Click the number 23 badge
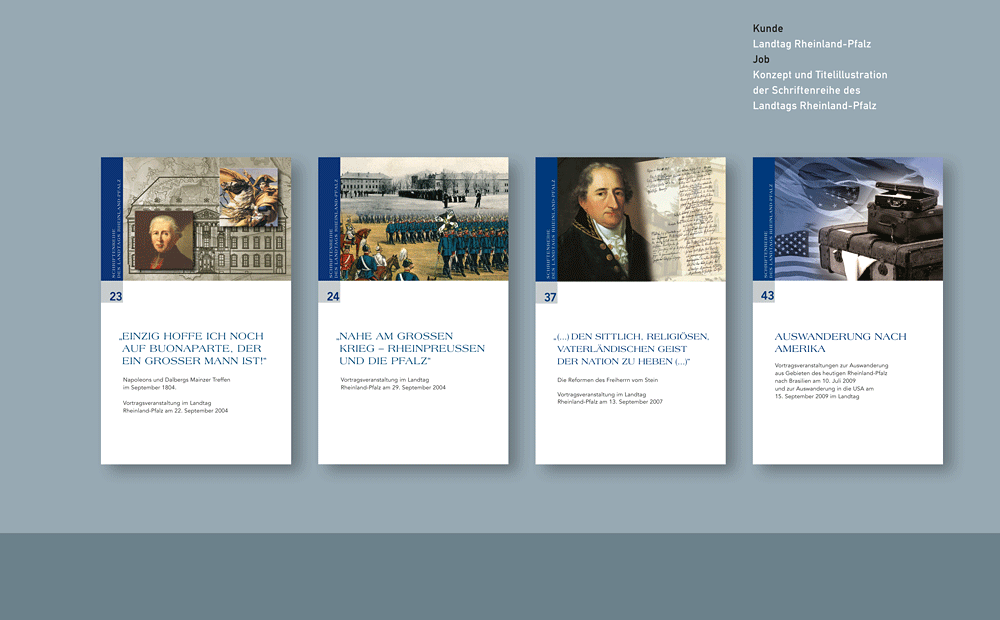 (116, 296)
